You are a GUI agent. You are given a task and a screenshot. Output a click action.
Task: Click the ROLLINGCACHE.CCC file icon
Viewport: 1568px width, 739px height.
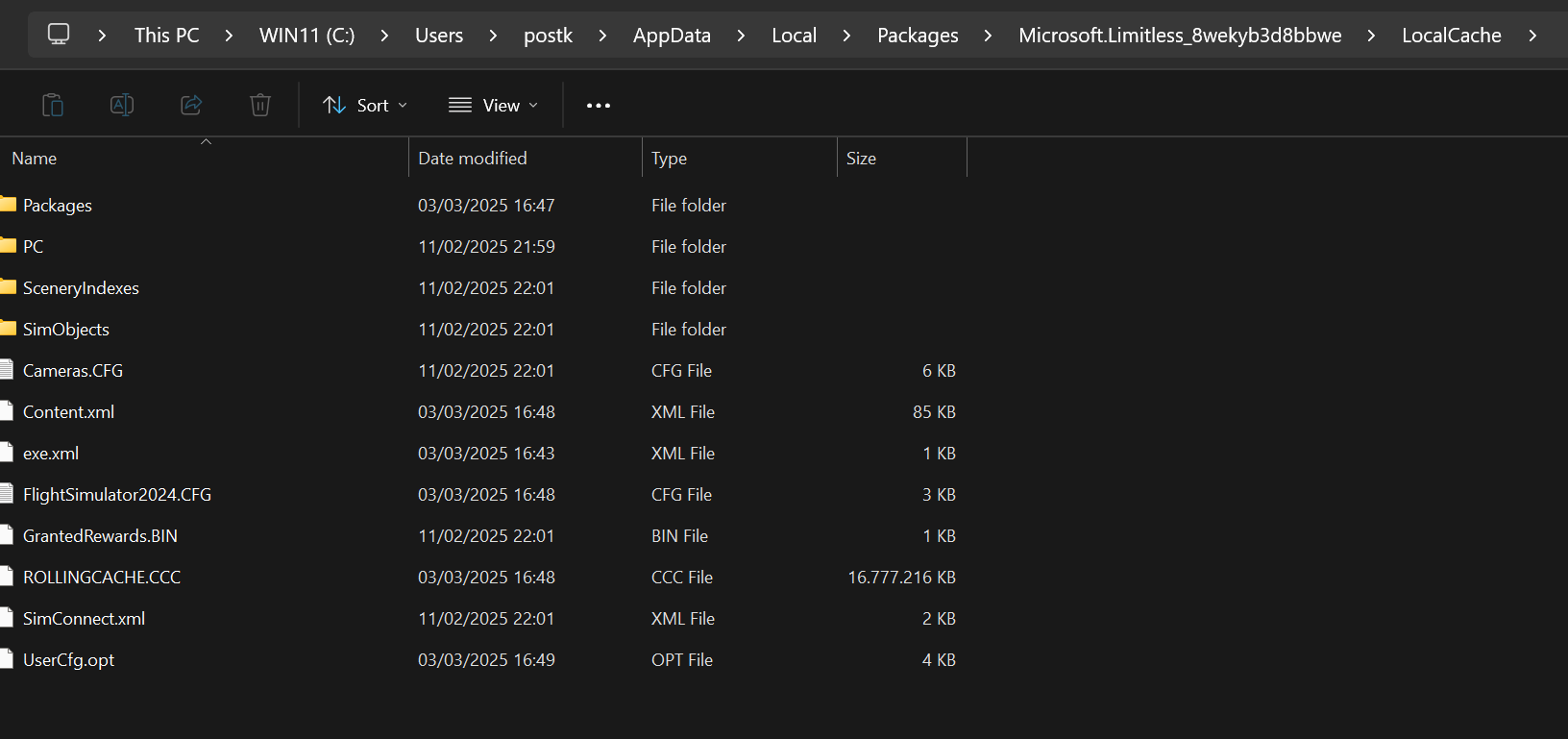[x=7, y=577]
